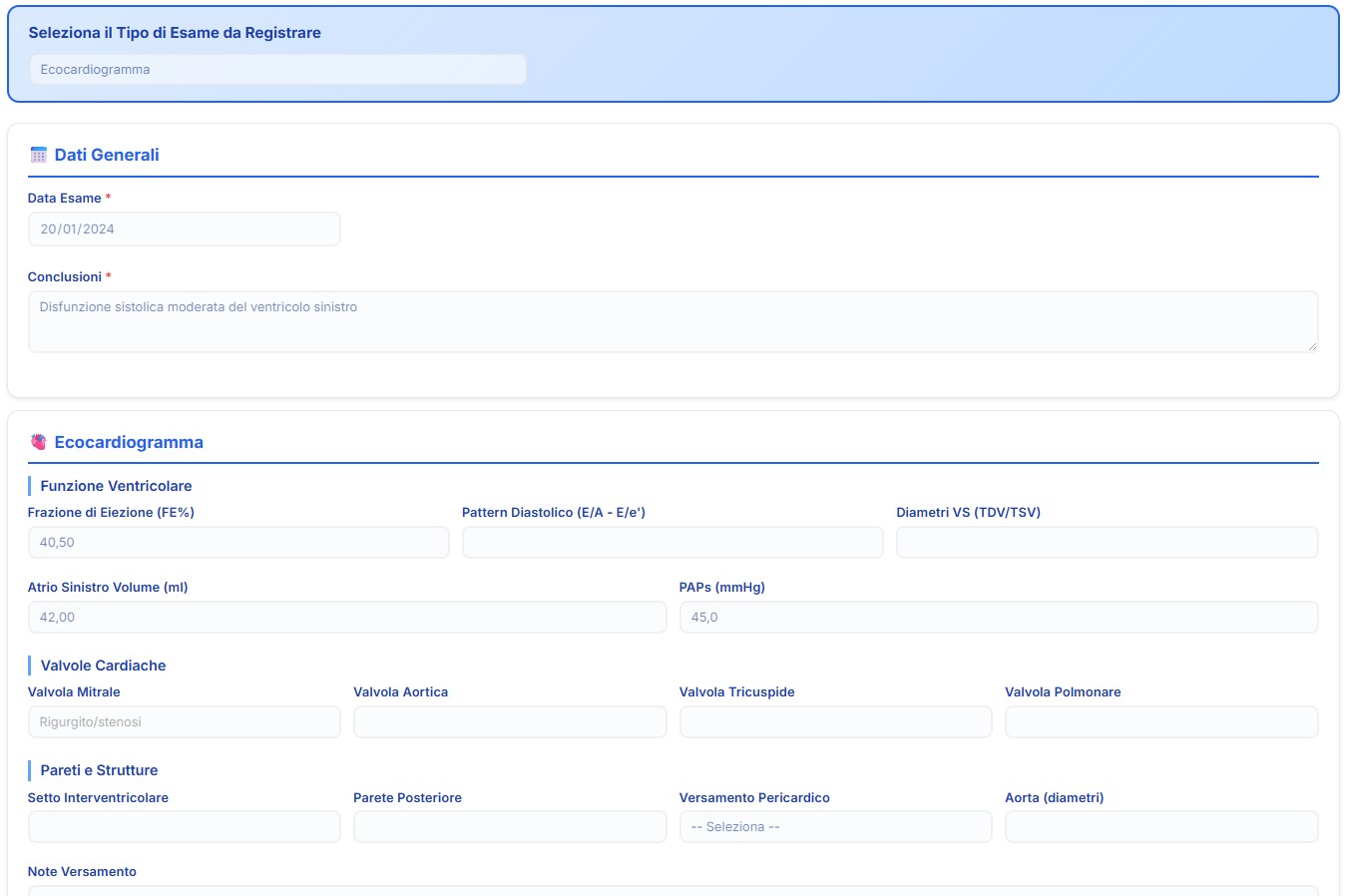Focus the Valvola Mitrale field
1346x896 pixels.
pos(184,722)
